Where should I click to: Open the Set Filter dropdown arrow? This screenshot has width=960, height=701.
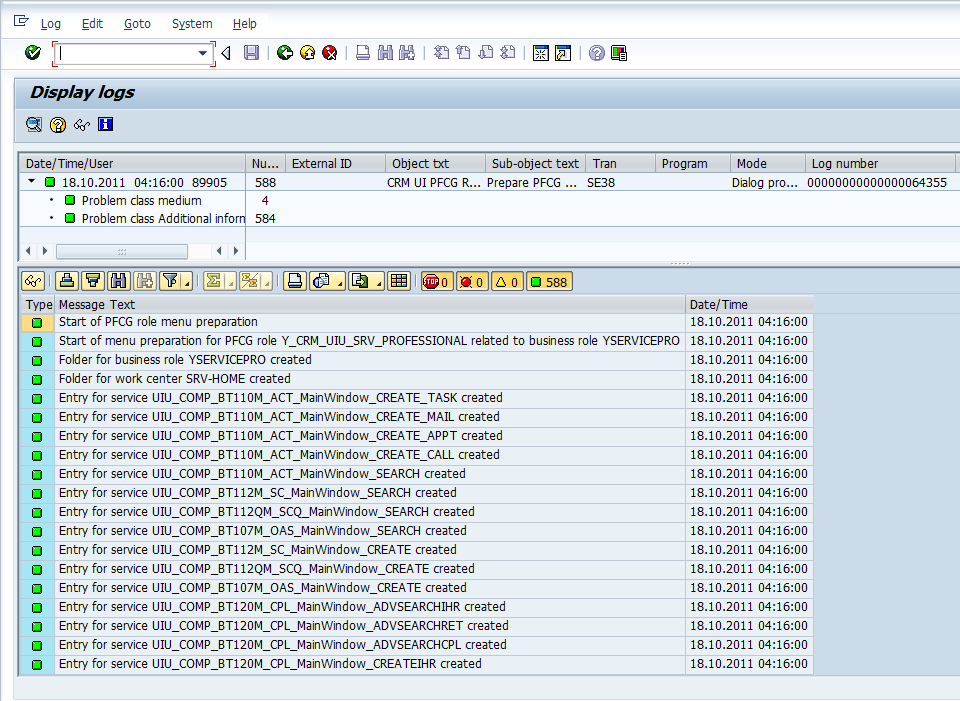187,283
